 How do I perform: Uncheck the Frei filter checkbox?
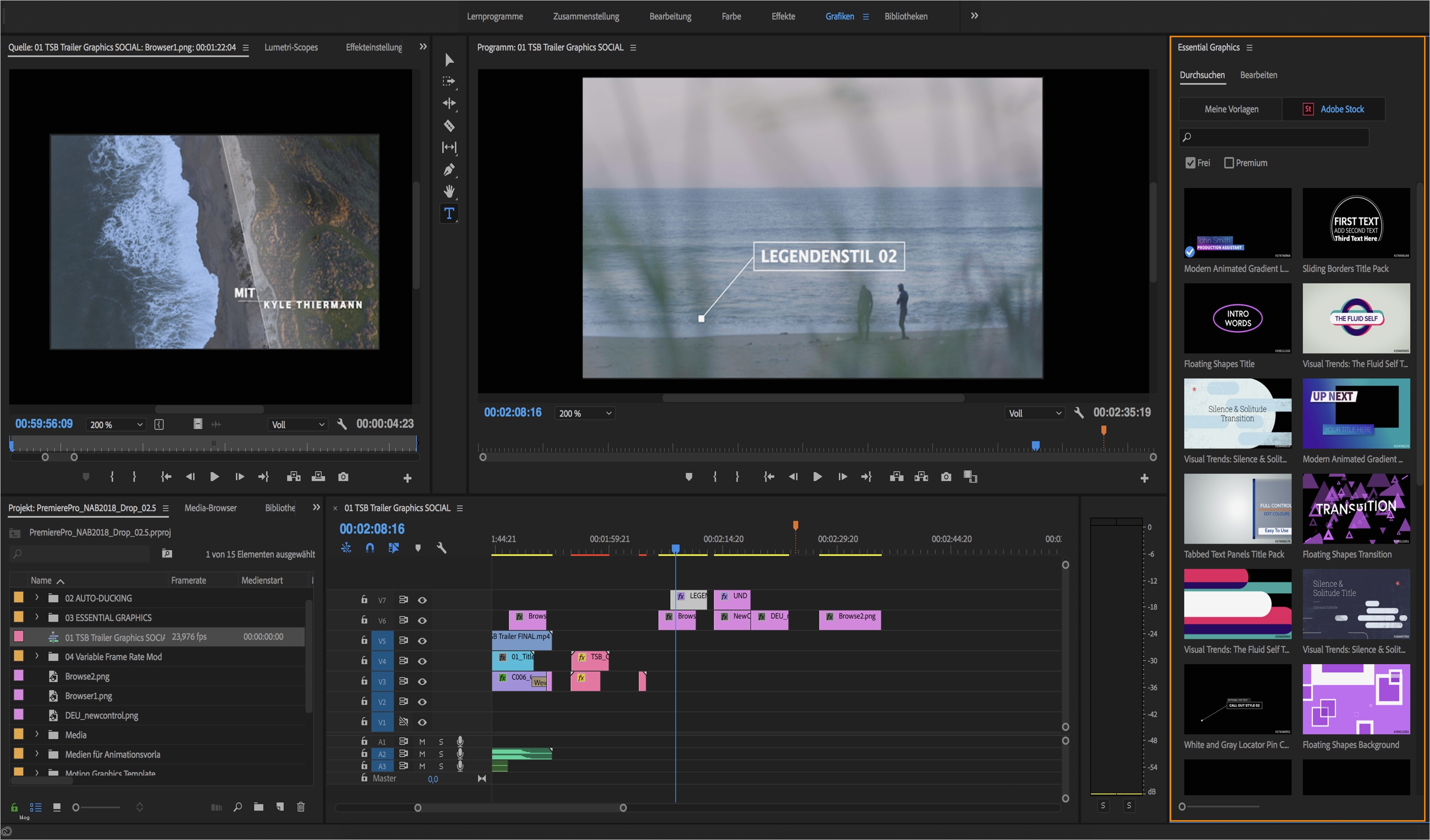1191,163
